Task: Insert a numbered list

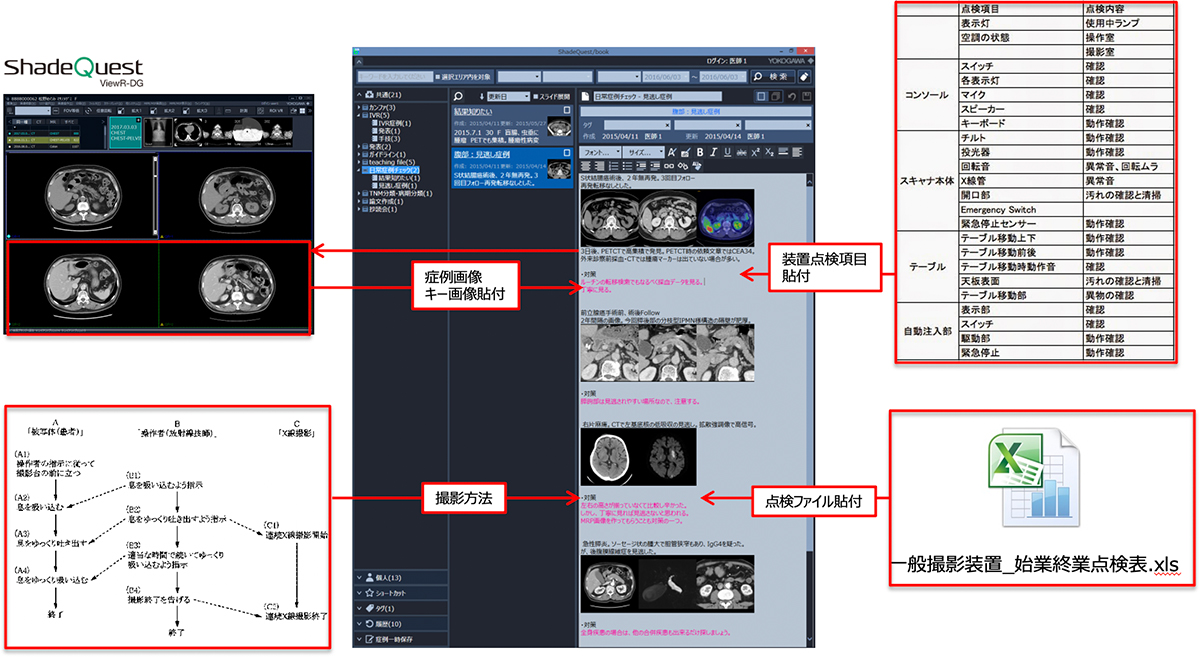Action: (614, 166)
